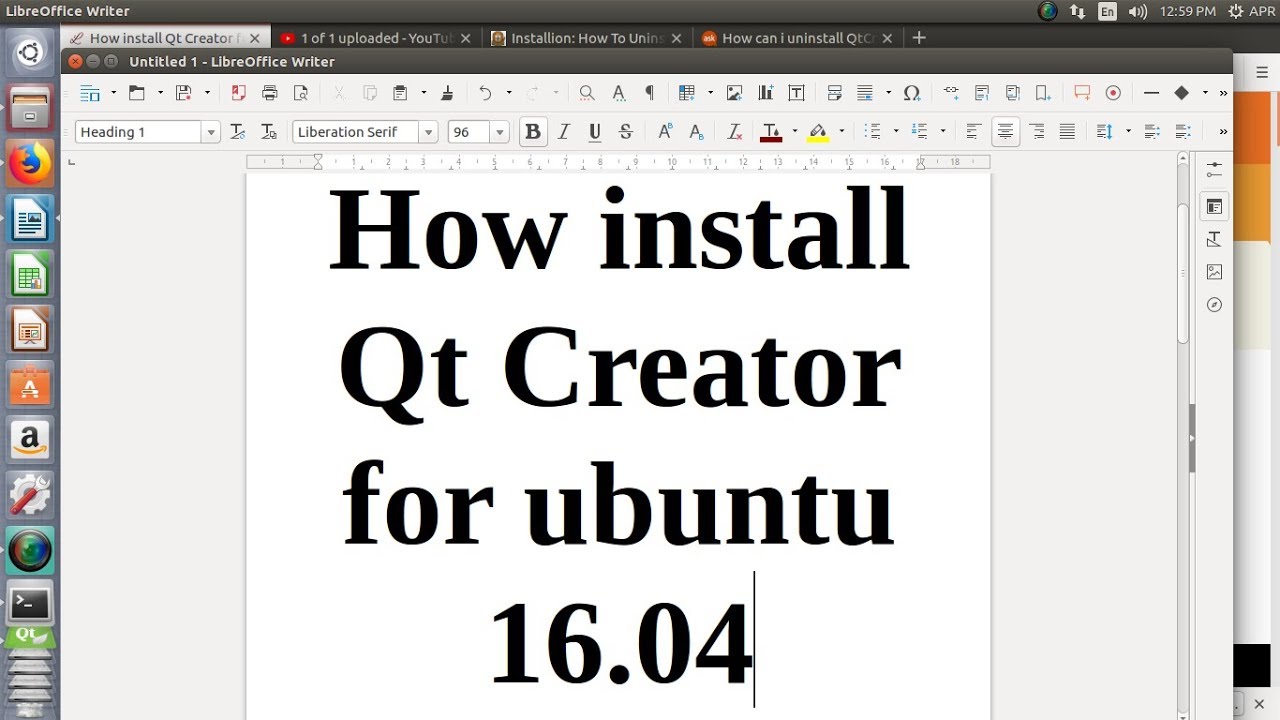The image size is (1280, 720).
Task: Save the document with Save icon
Action: tap(183, 93)
